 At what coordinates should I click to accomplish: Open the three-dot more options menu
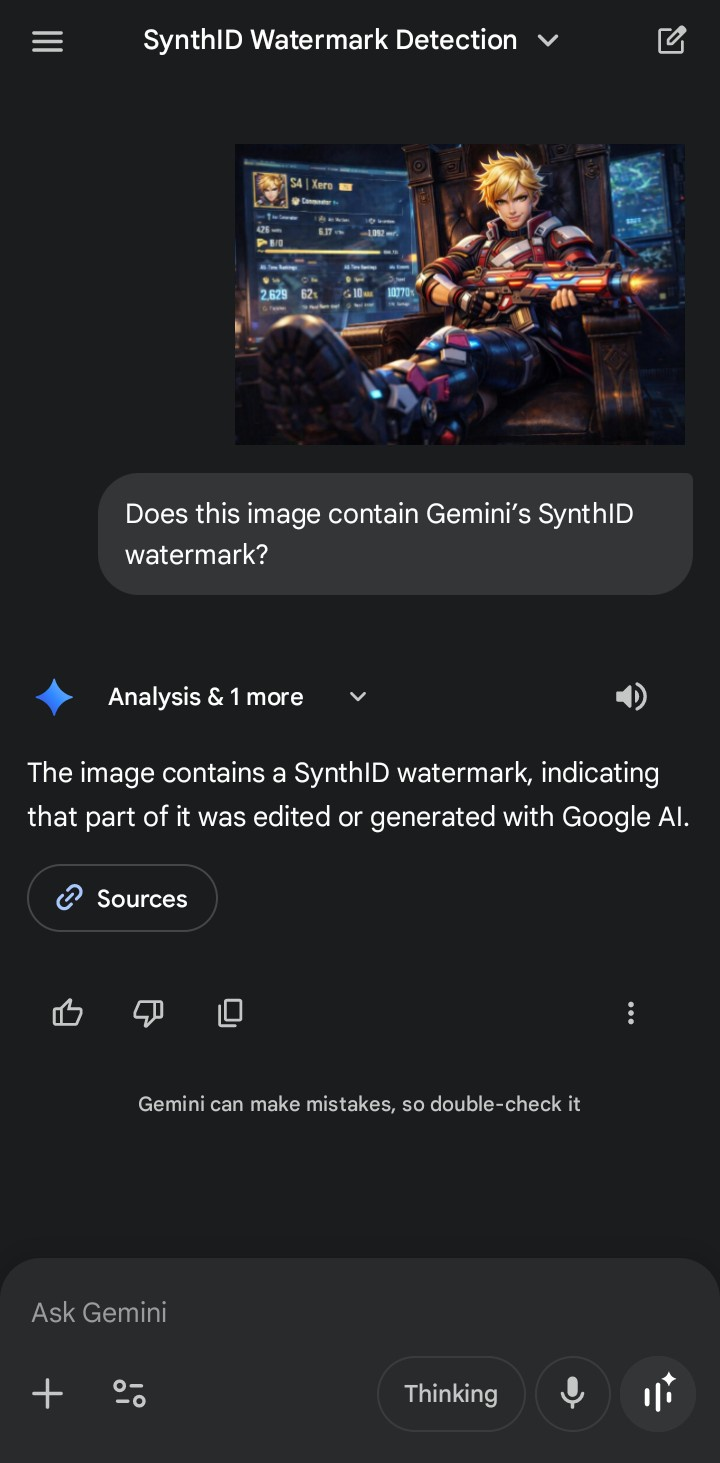(630, 1013)
